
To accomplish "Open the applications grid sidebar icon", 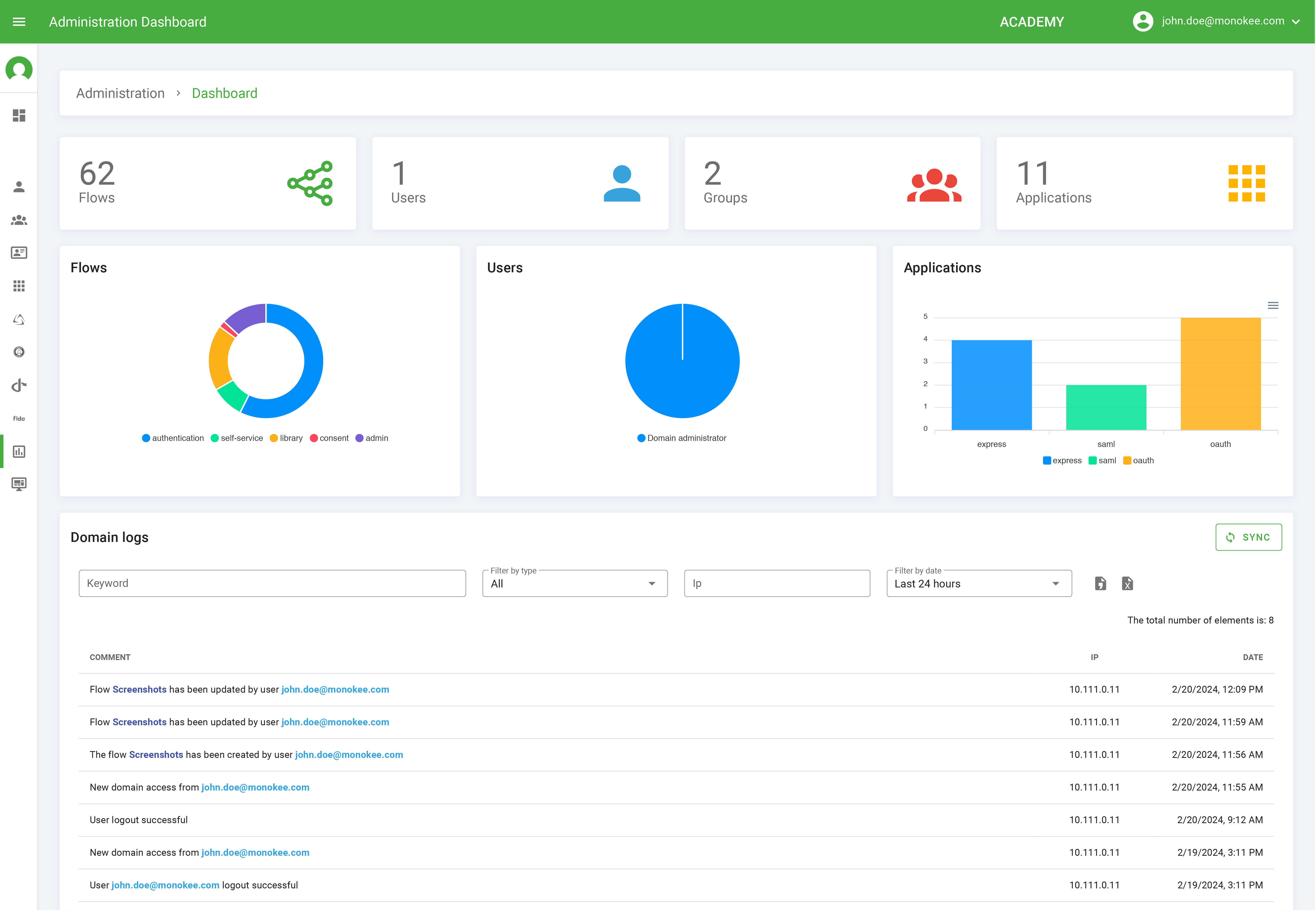I will [x=19, y=286].
